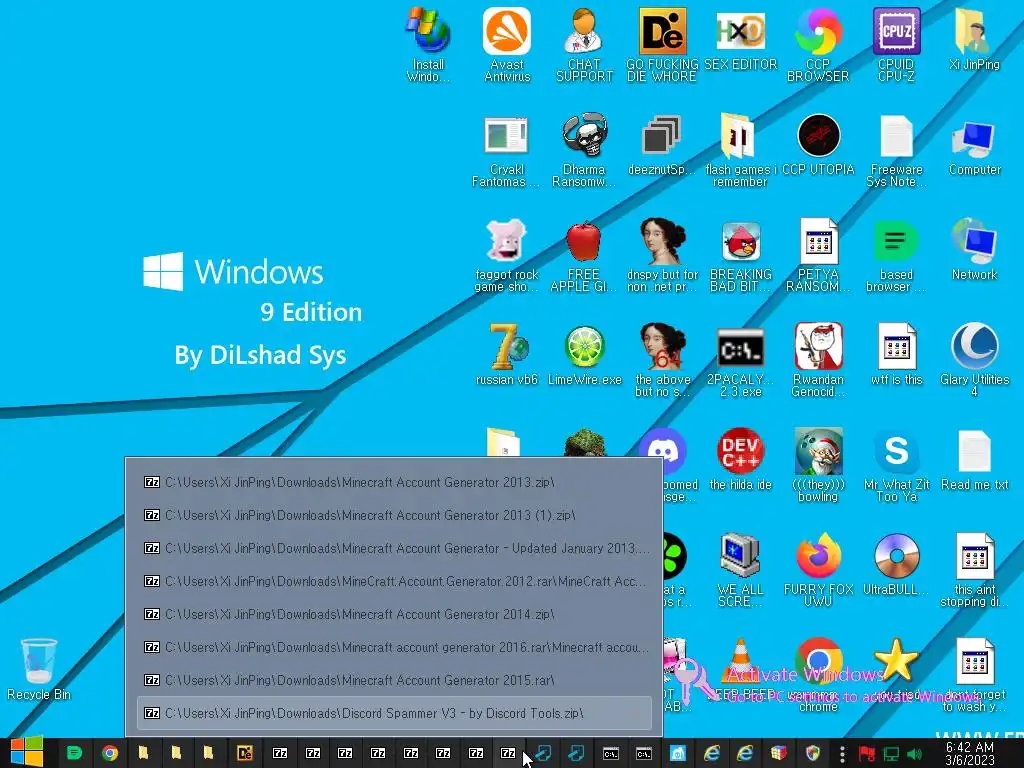
Task: Open Google Chrome from the taskbar
Action: (x=110, y=753)
